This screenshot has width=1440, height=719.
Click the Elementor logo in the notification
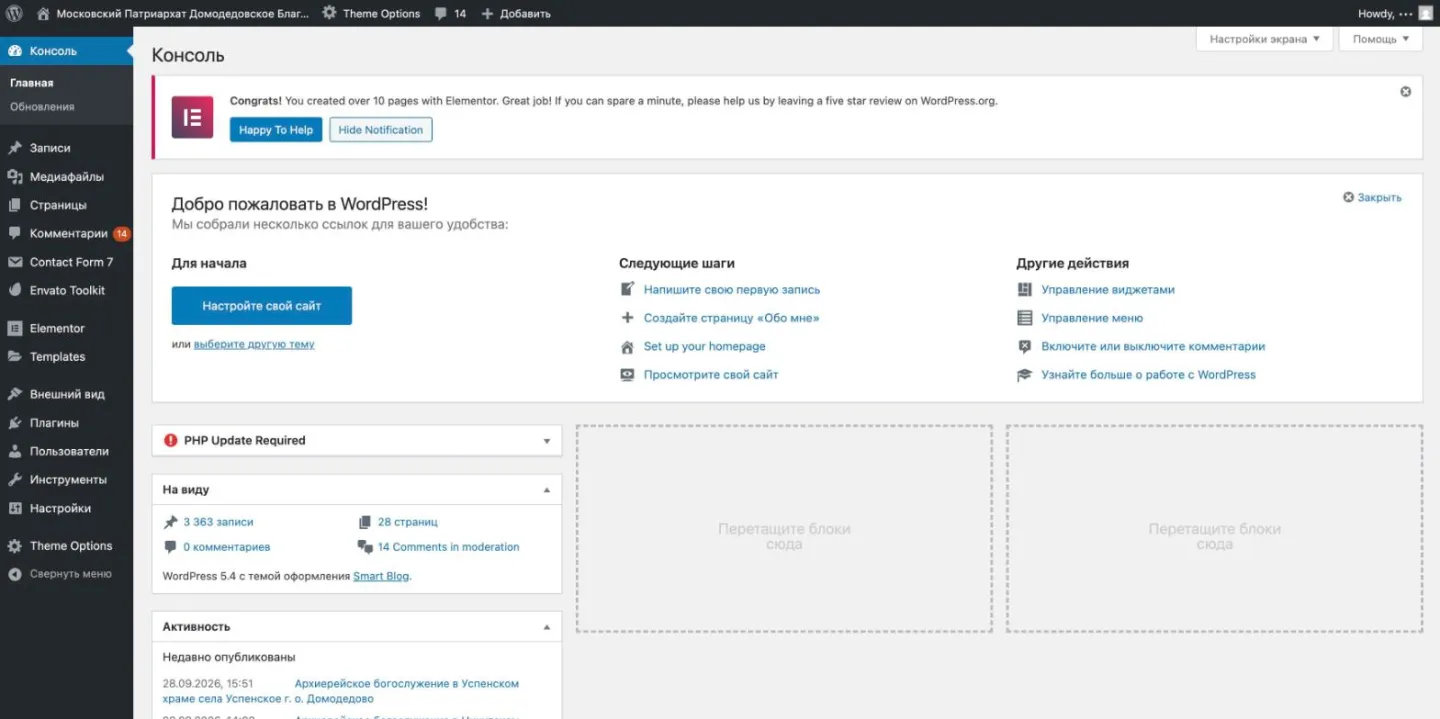[x=192, y=117]
